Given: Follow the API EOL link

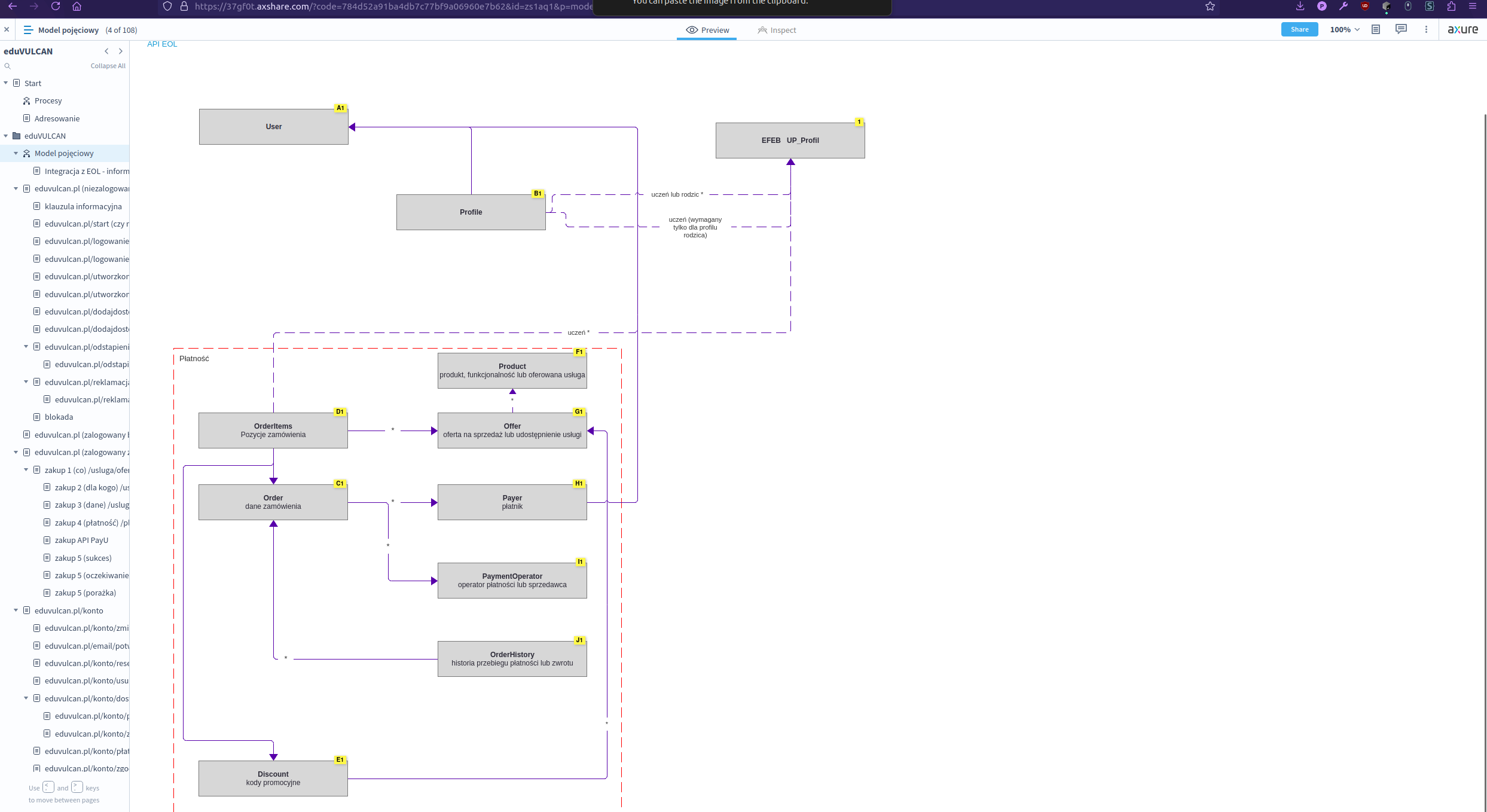Looking at the screenshot, I should point(162,44).
